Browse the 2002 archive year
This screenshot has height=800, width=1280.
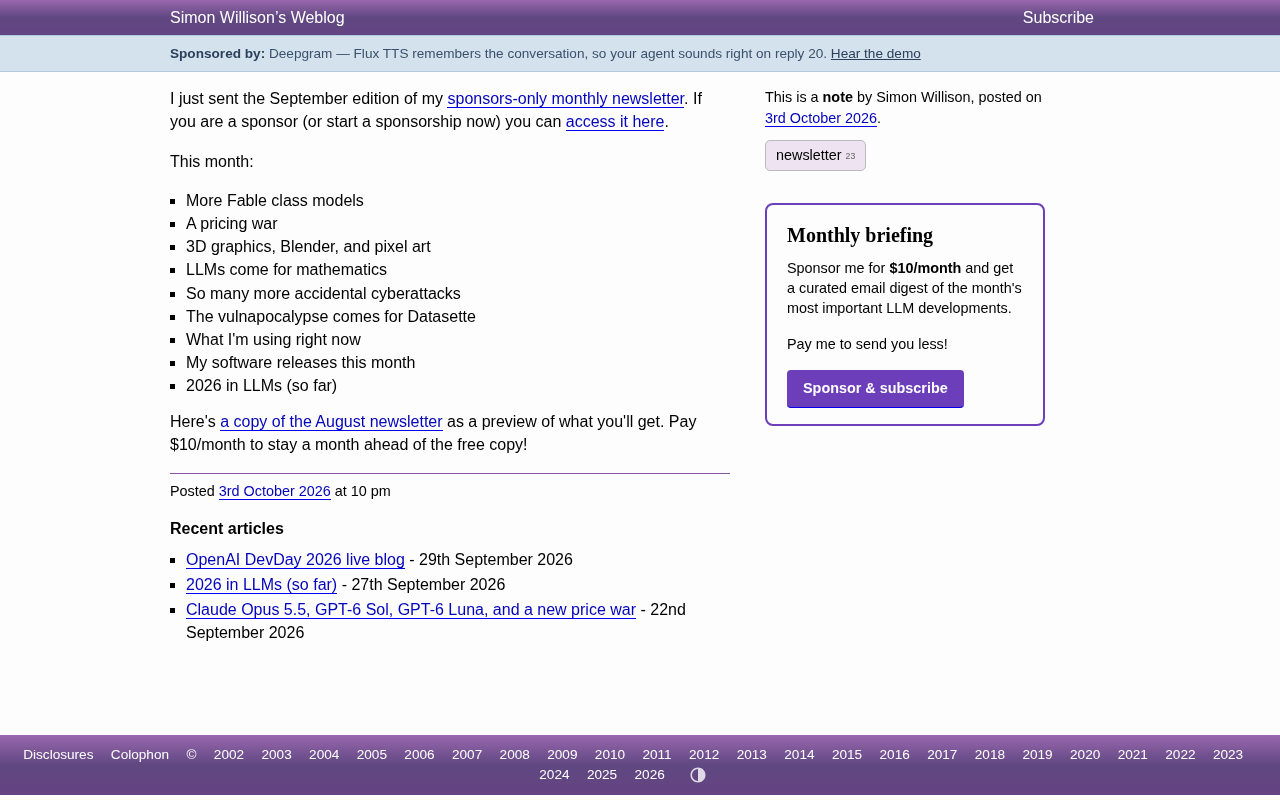pyautogui.click(x=229, y=755)
